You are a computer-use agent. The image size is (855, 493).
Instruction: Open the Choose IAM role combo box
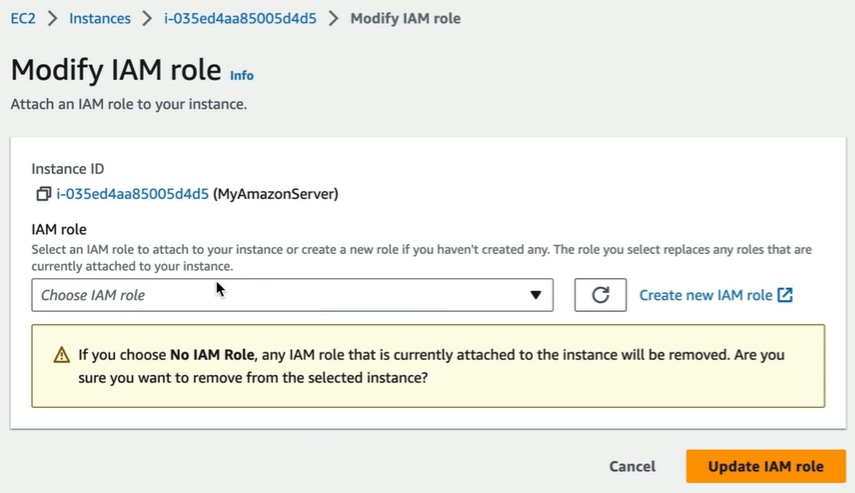[292, 295]
